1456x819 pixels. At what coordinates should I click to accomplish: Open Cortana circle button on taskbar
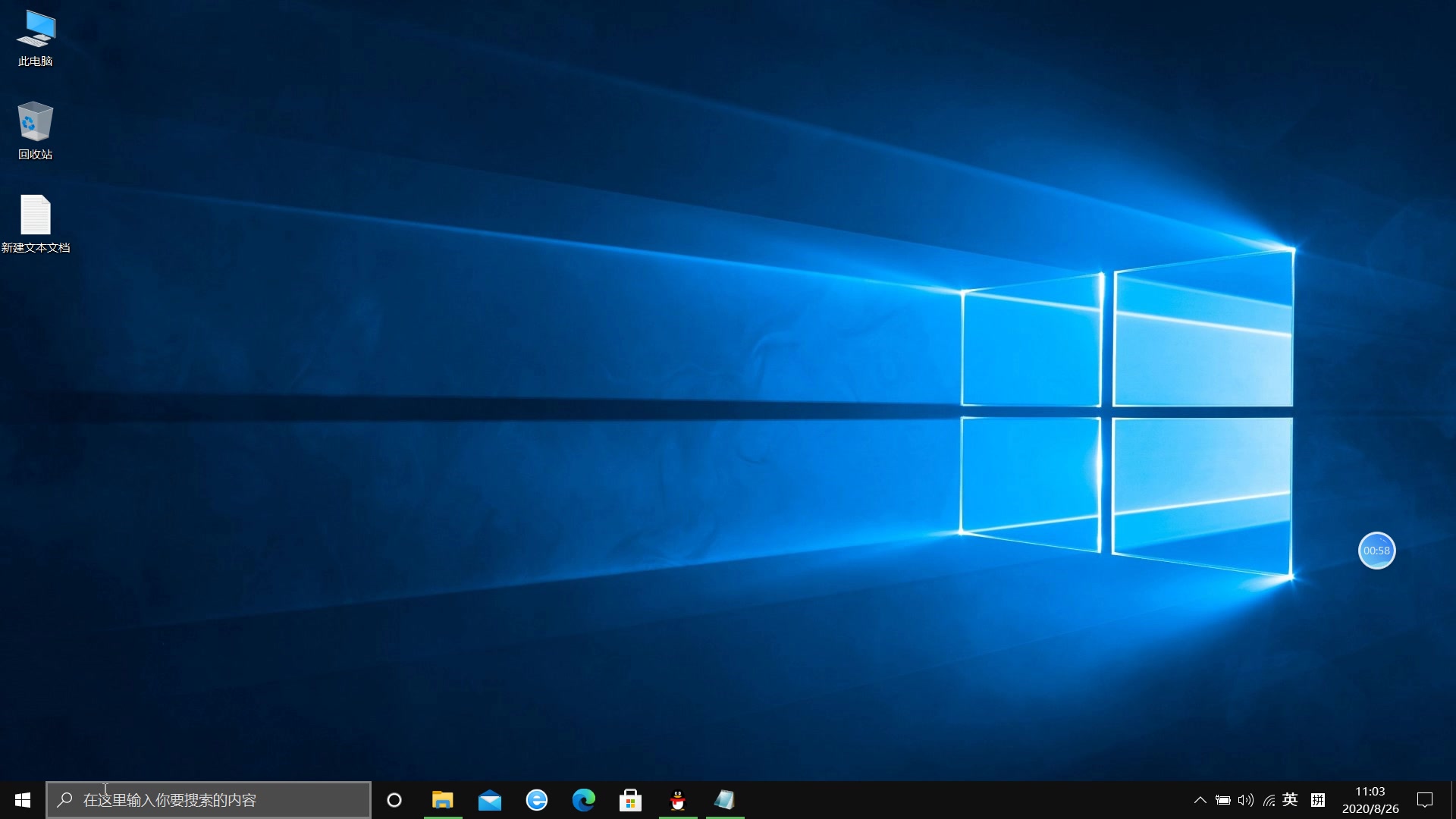click(394, 800)
